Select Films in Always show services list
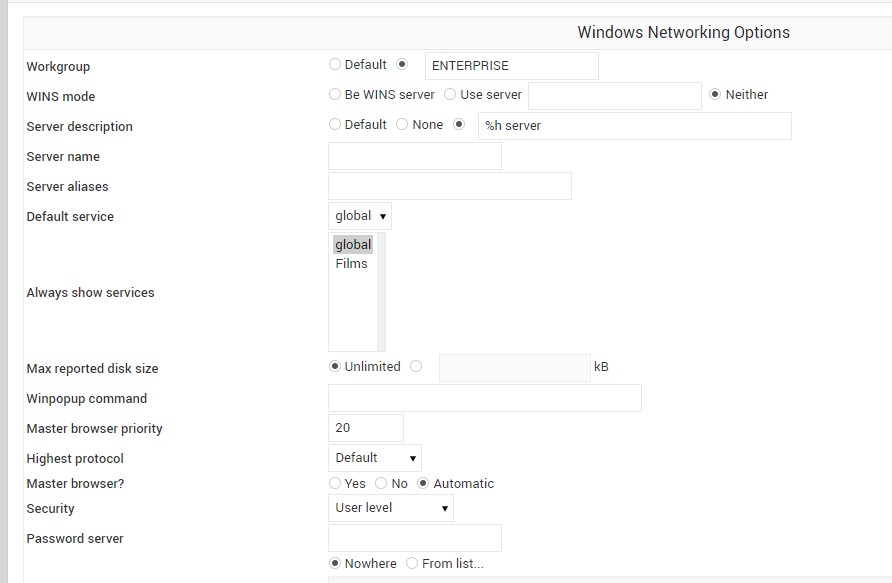The width and height of the screenshot is (892, 583). [x=352, y=264]
